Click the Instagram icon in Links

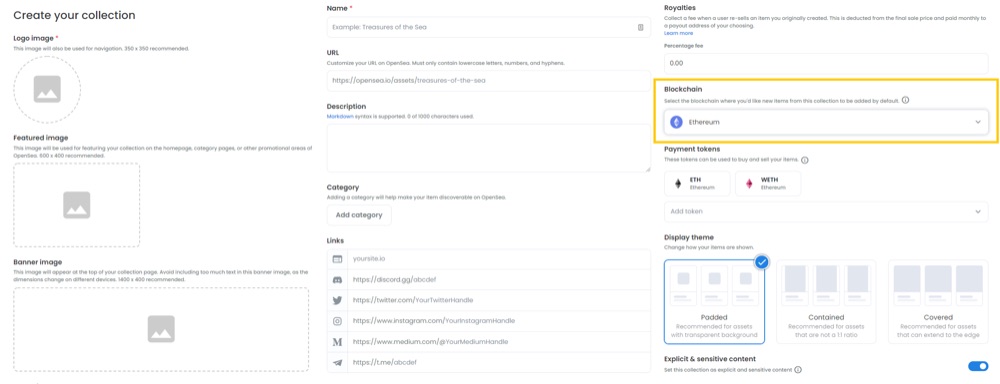click(x=338, y=321)
